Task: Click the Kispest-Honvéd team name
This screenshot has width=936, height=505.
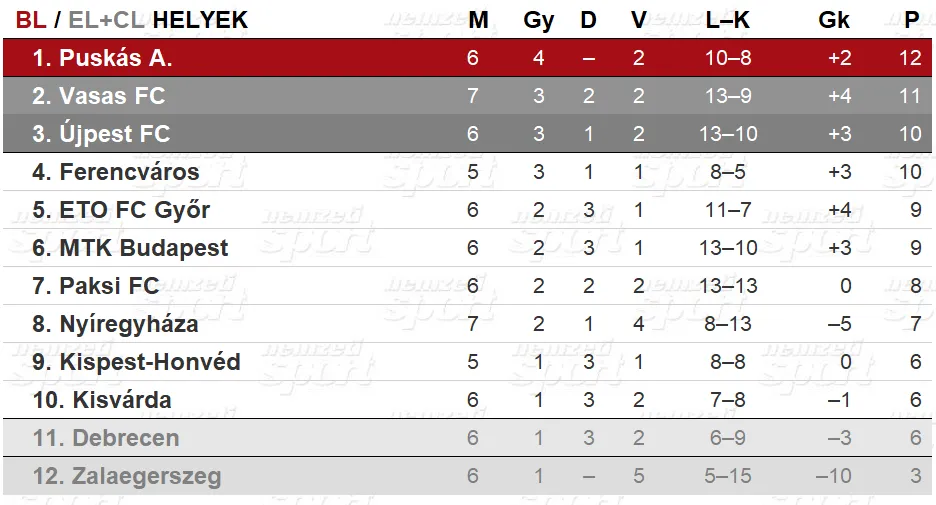Action: tap(150, 362)
